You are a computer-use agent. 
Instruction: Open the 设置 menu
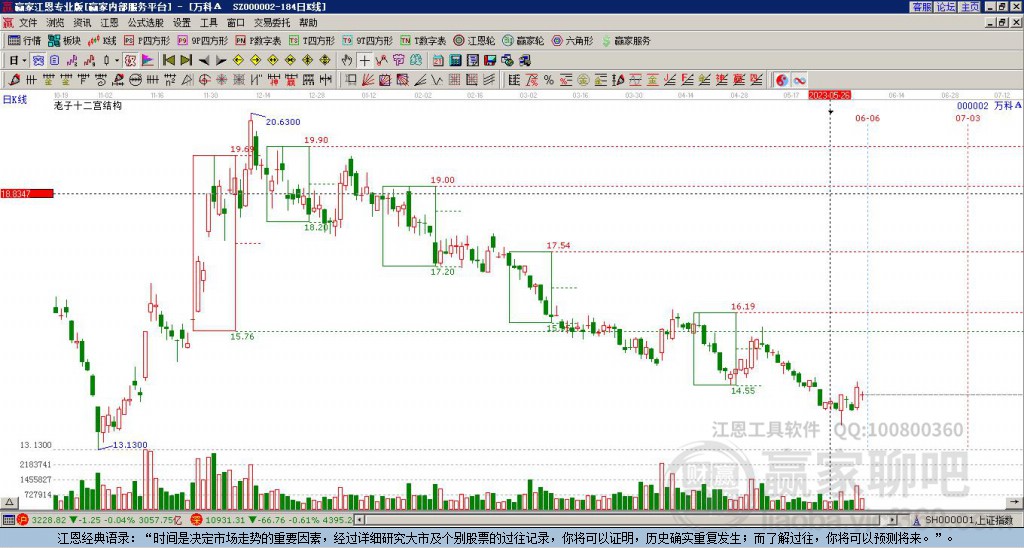point(182,23)
